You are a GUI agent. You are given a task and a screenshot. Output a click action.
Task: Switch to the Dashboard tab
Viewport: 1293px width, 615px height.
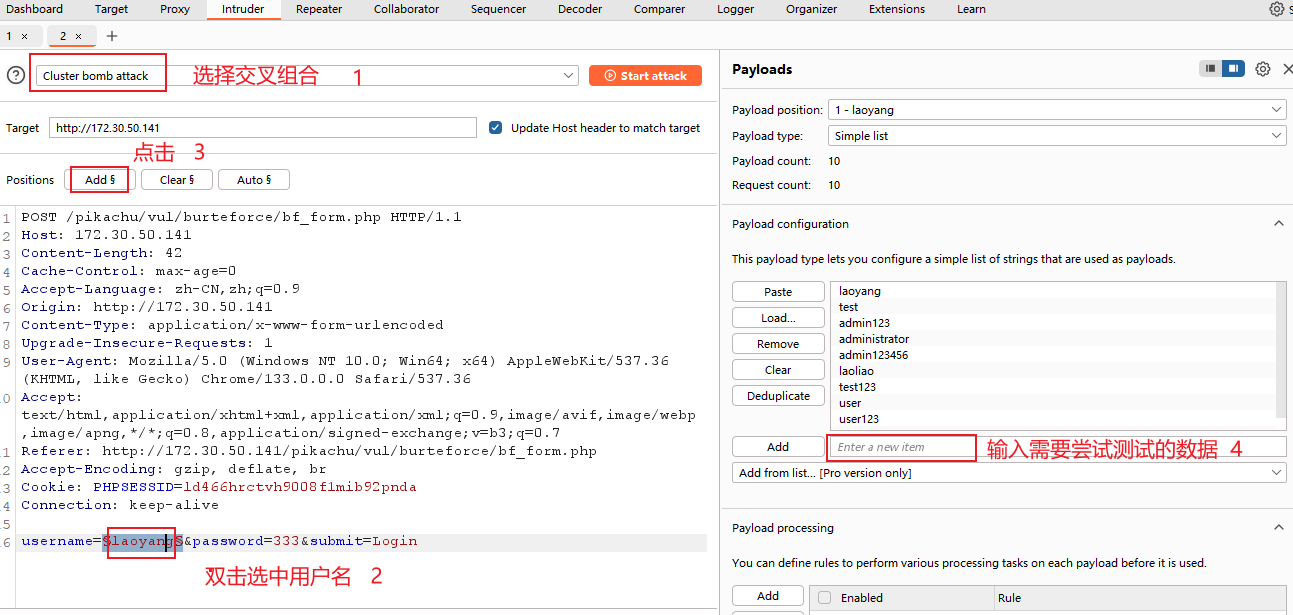click(x=34, y=9)
